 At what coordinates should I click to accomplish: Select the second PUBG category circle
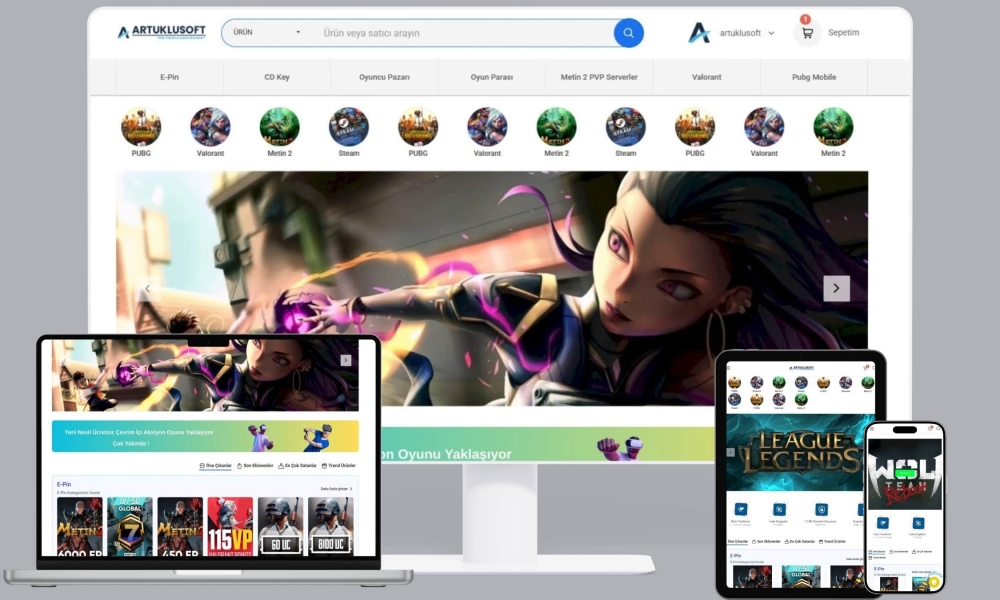418,127
